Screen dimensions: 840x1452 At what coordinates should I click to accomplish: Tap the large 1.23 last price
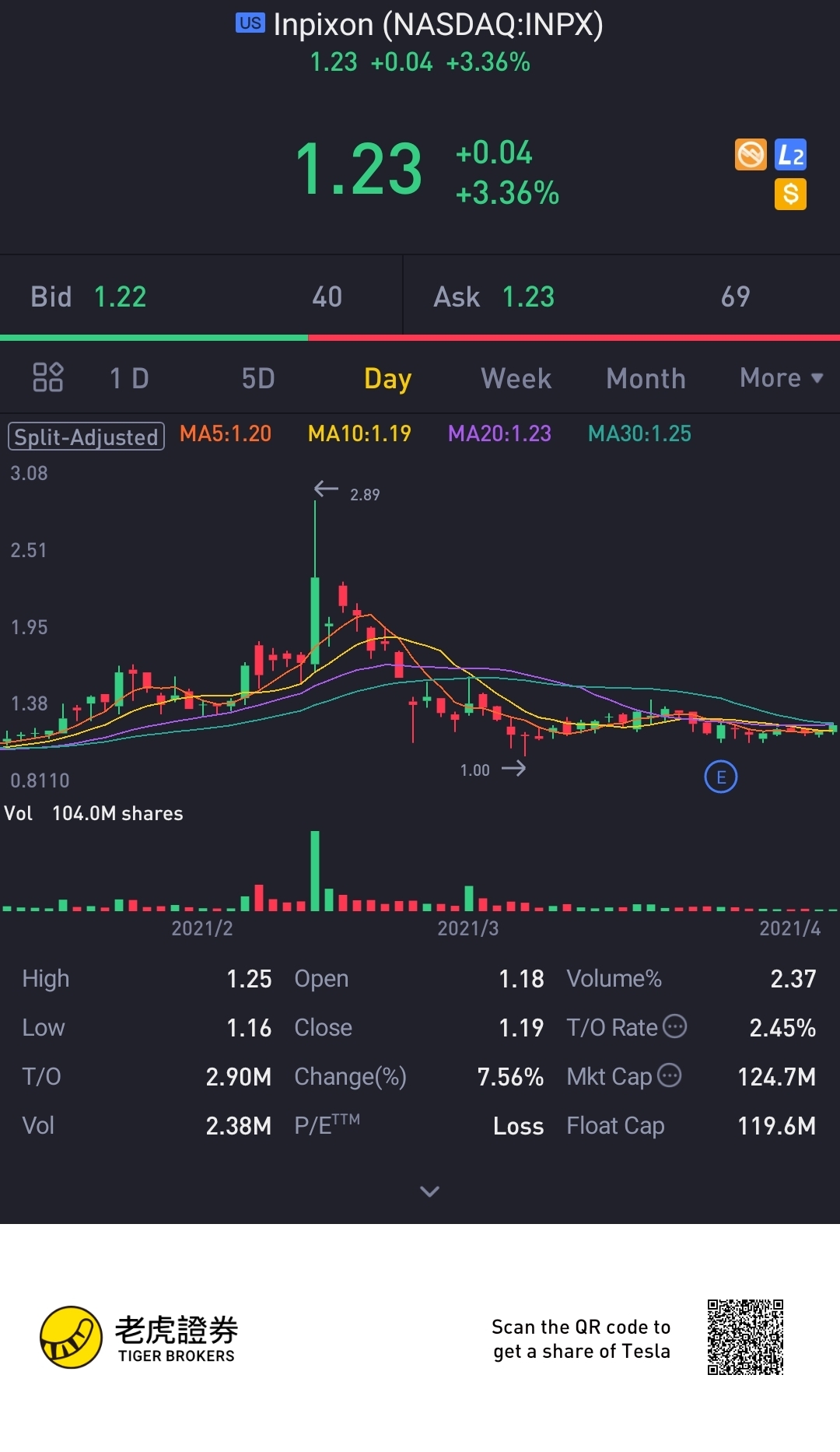pos(359,170)
